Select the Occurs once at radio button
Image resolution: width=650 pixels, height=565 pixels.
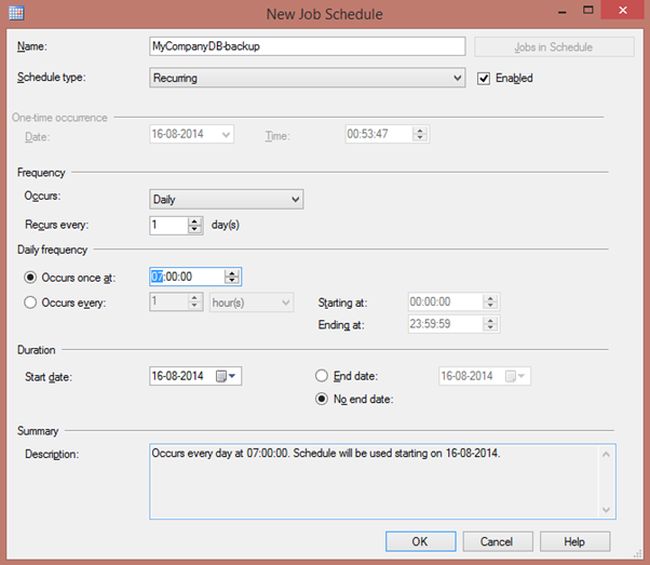[x=30, y=277]
